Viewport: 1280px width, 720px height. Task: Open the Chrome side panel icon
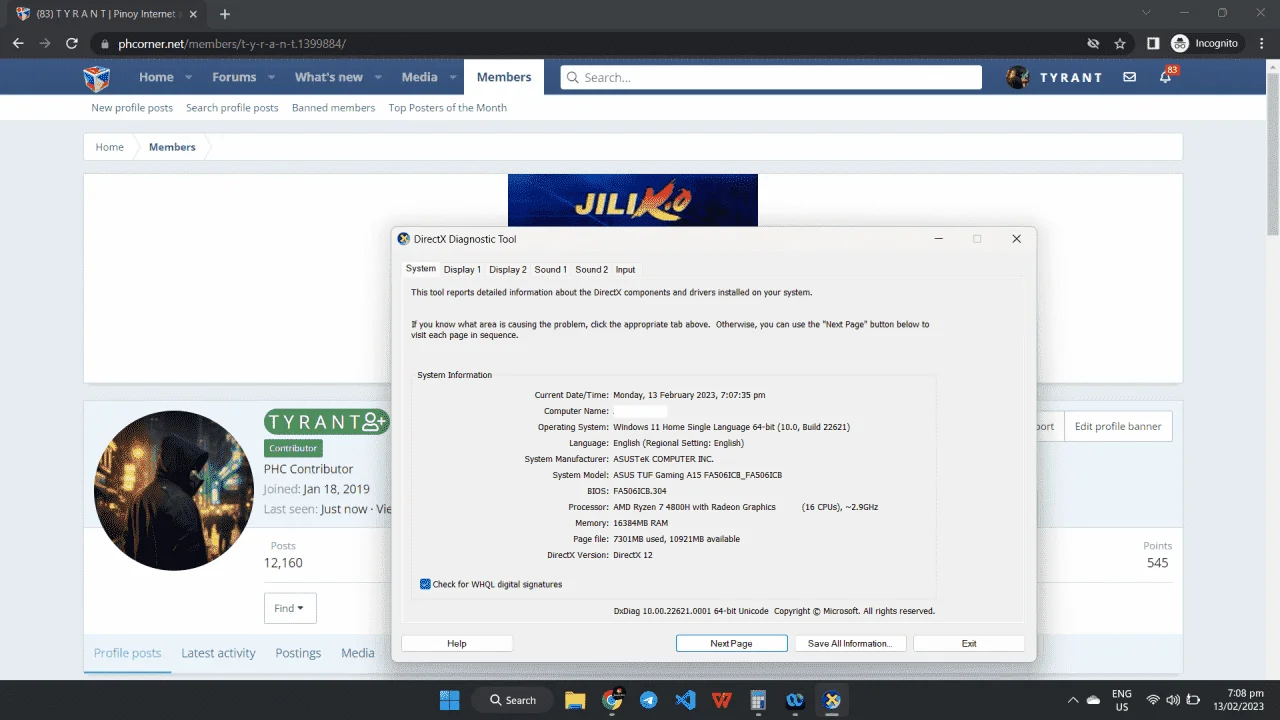(1153, 44)
